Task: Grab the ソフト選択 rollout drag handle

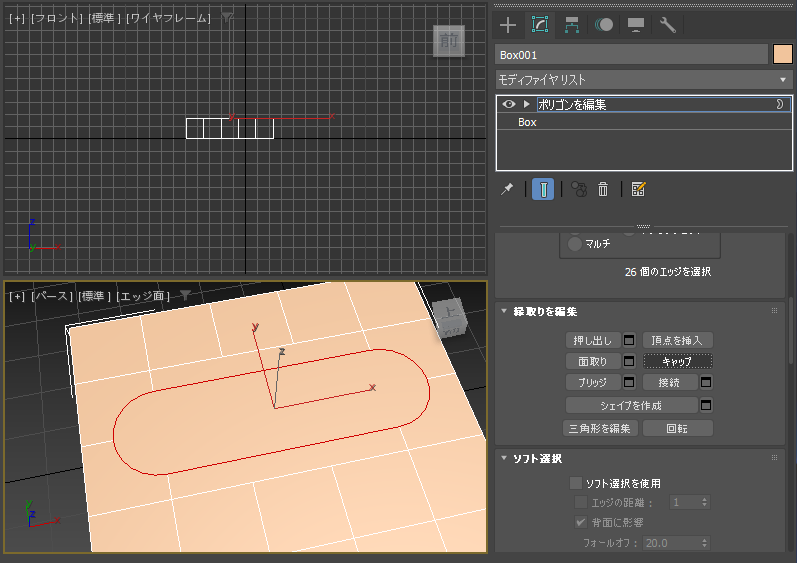Action: click(x=775, y=458)
